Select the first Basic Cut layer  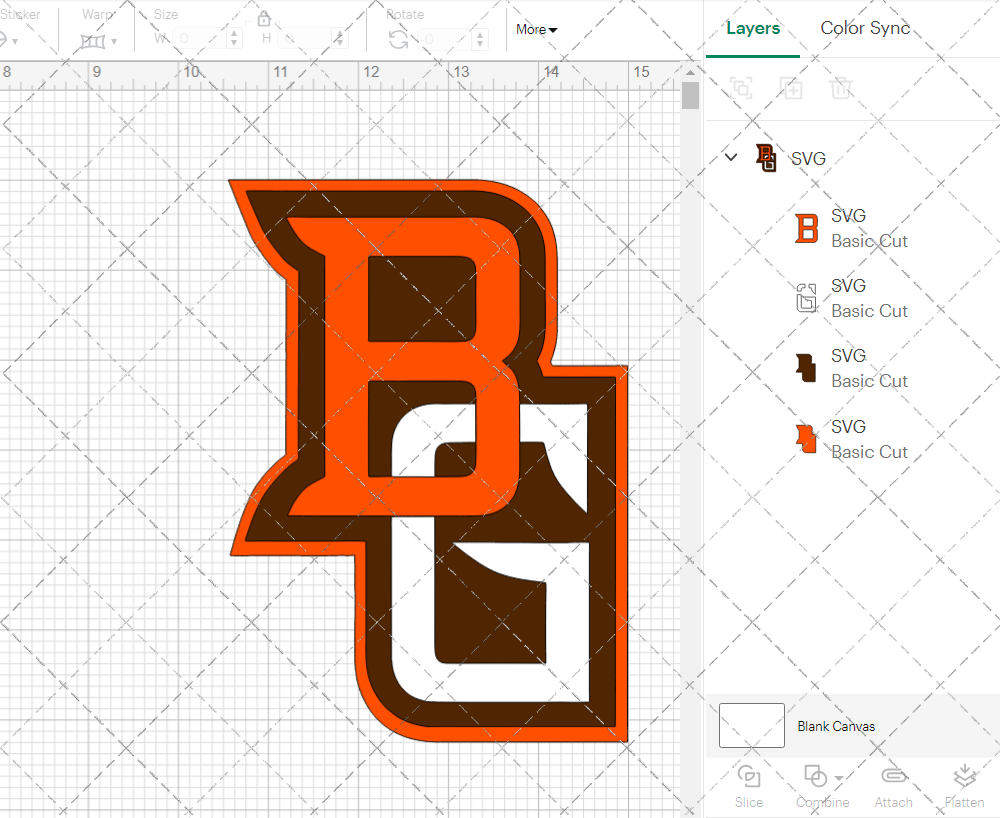tap(868, 228)
